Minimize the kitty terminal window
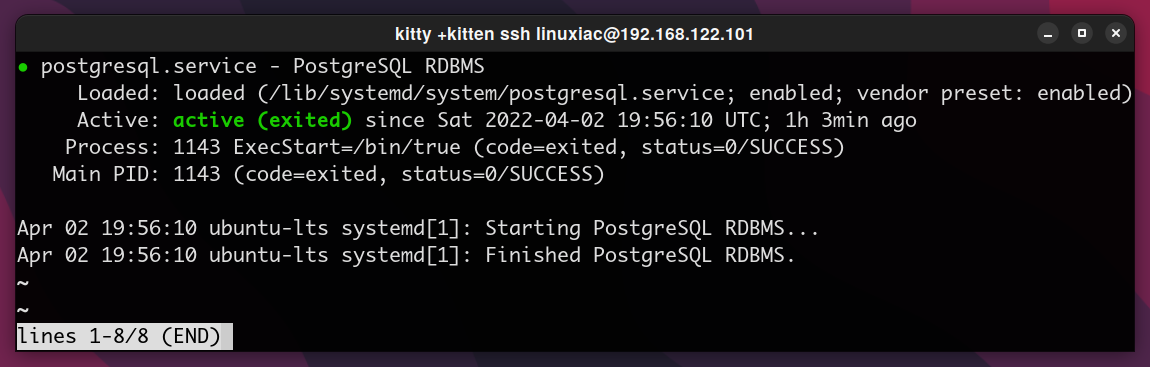 coord(1049,34)
